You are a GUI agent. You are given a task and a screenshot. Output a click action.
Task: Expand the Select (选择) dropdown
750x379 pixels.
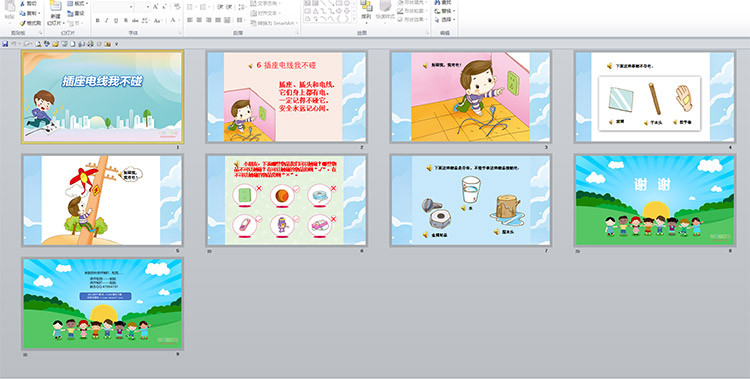pos(445,20)
